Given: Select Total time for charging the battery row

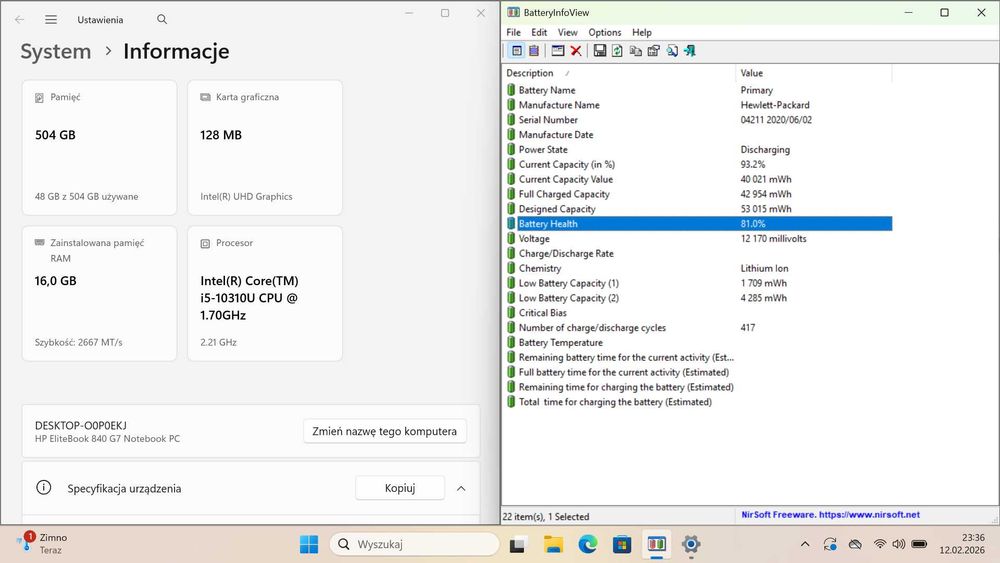Looking at the screenshot, I should 699,402.
